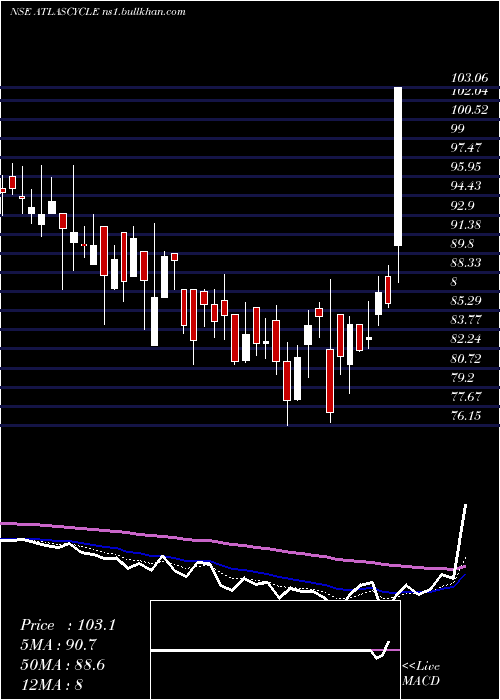Click the 97.47 price axis label
This screenshot has width=500, height=700.
coord(467,148)
